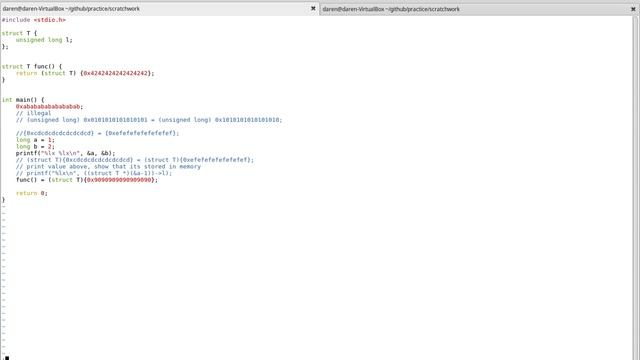
Task: Click the commented printf with (&a-1) line
Action: (x=94, y=173)
